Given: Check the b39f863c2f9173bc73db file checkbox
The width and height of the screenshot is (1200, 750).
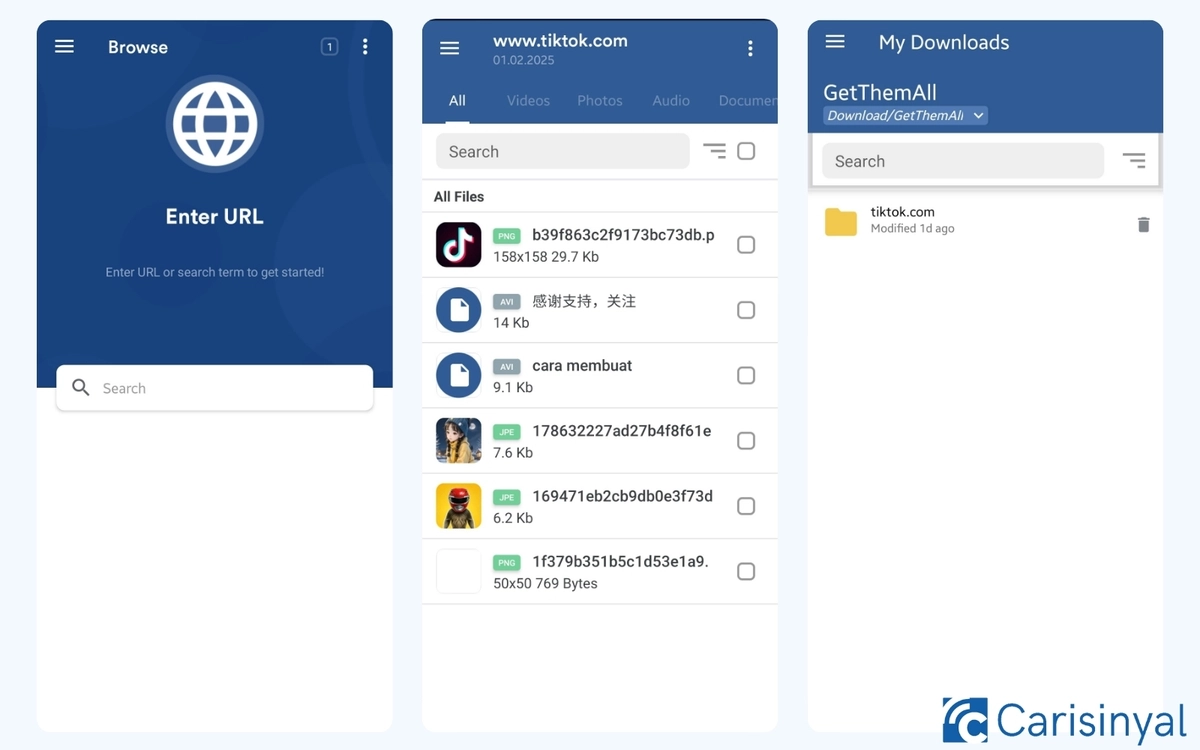Looking at the screenshot, I should point(746,245).
